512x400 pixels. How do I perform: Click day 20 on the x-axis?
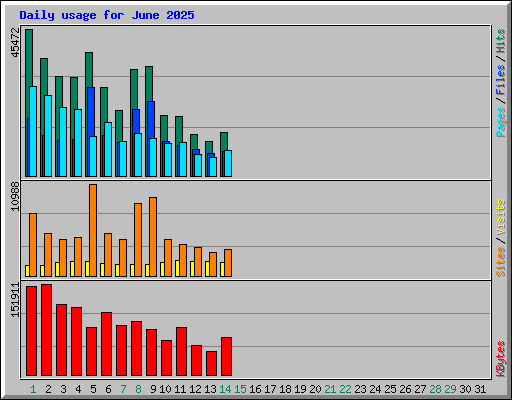click(315, 389)
